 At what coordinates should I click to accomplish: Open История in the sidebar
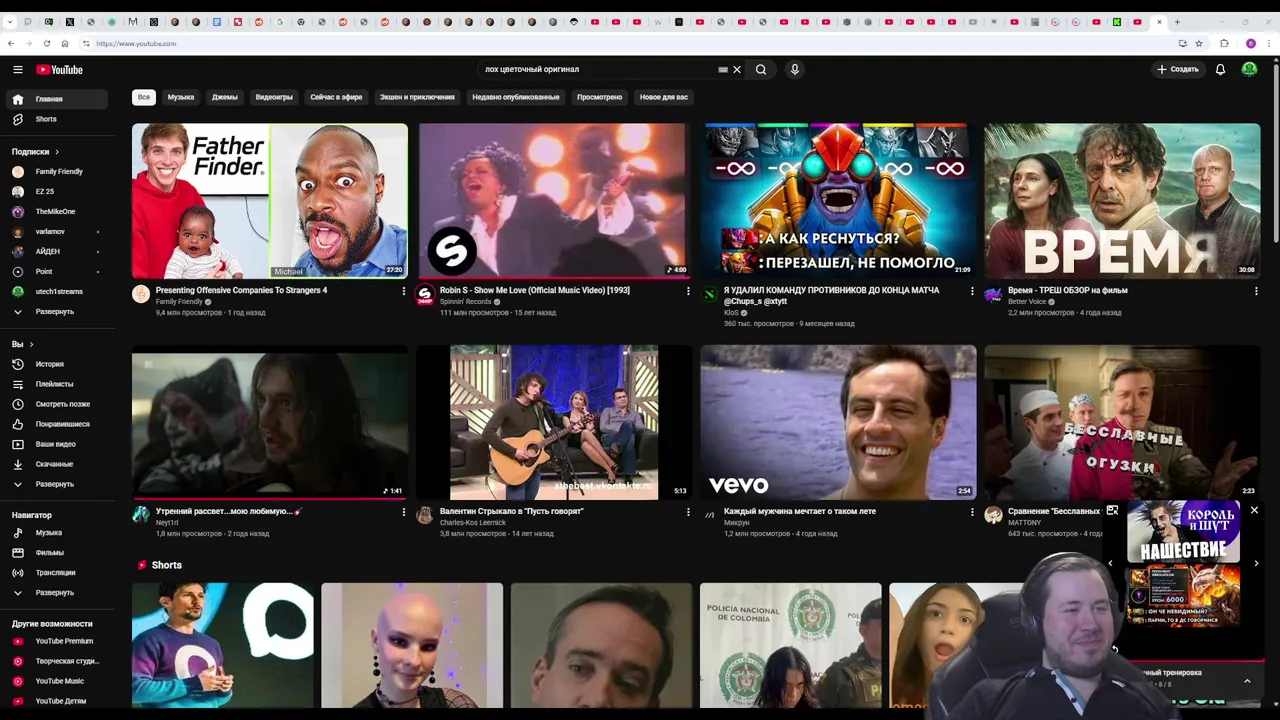click(58, 364)
